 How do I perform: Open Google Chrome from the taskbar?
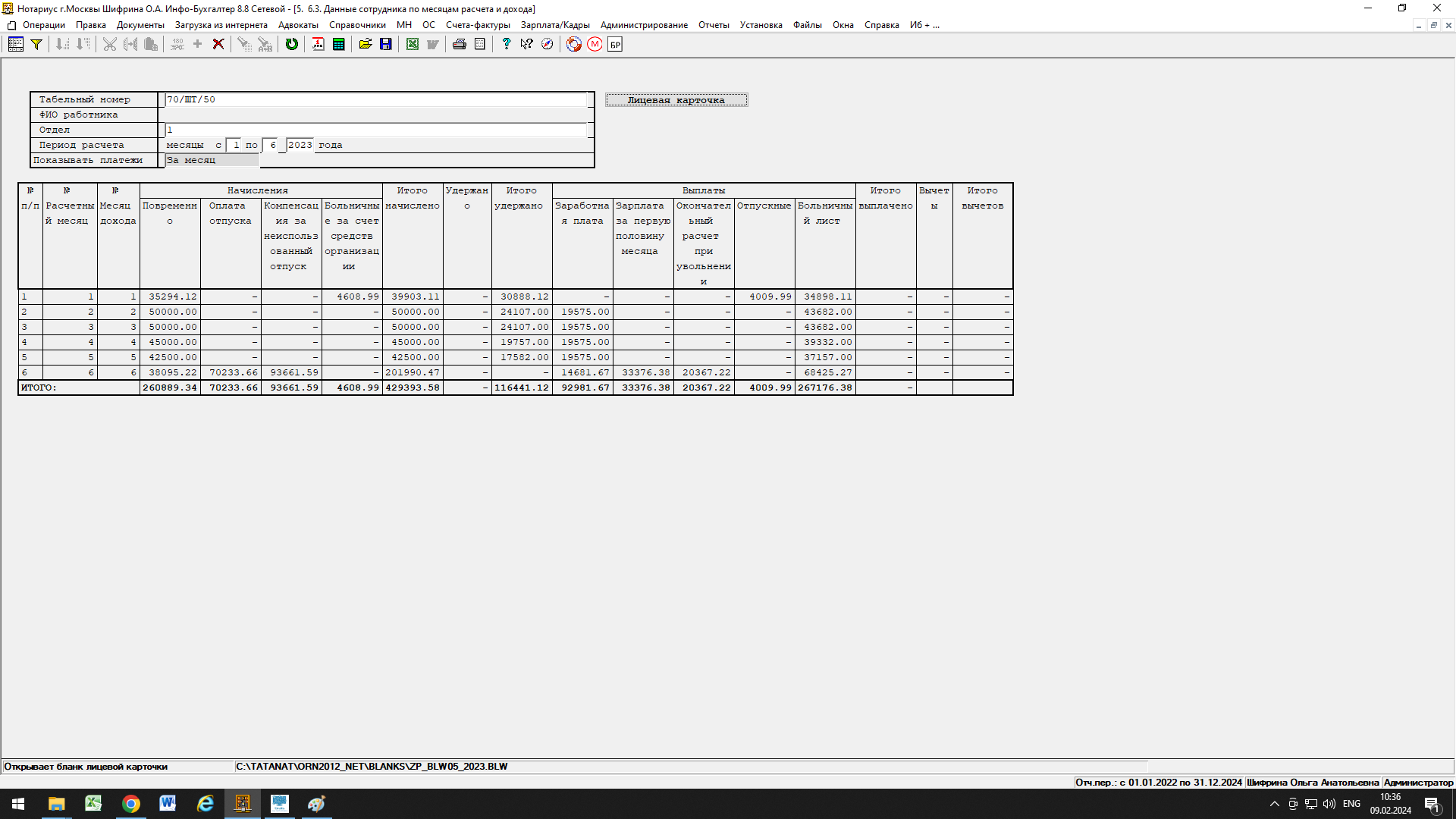[131, 804]
